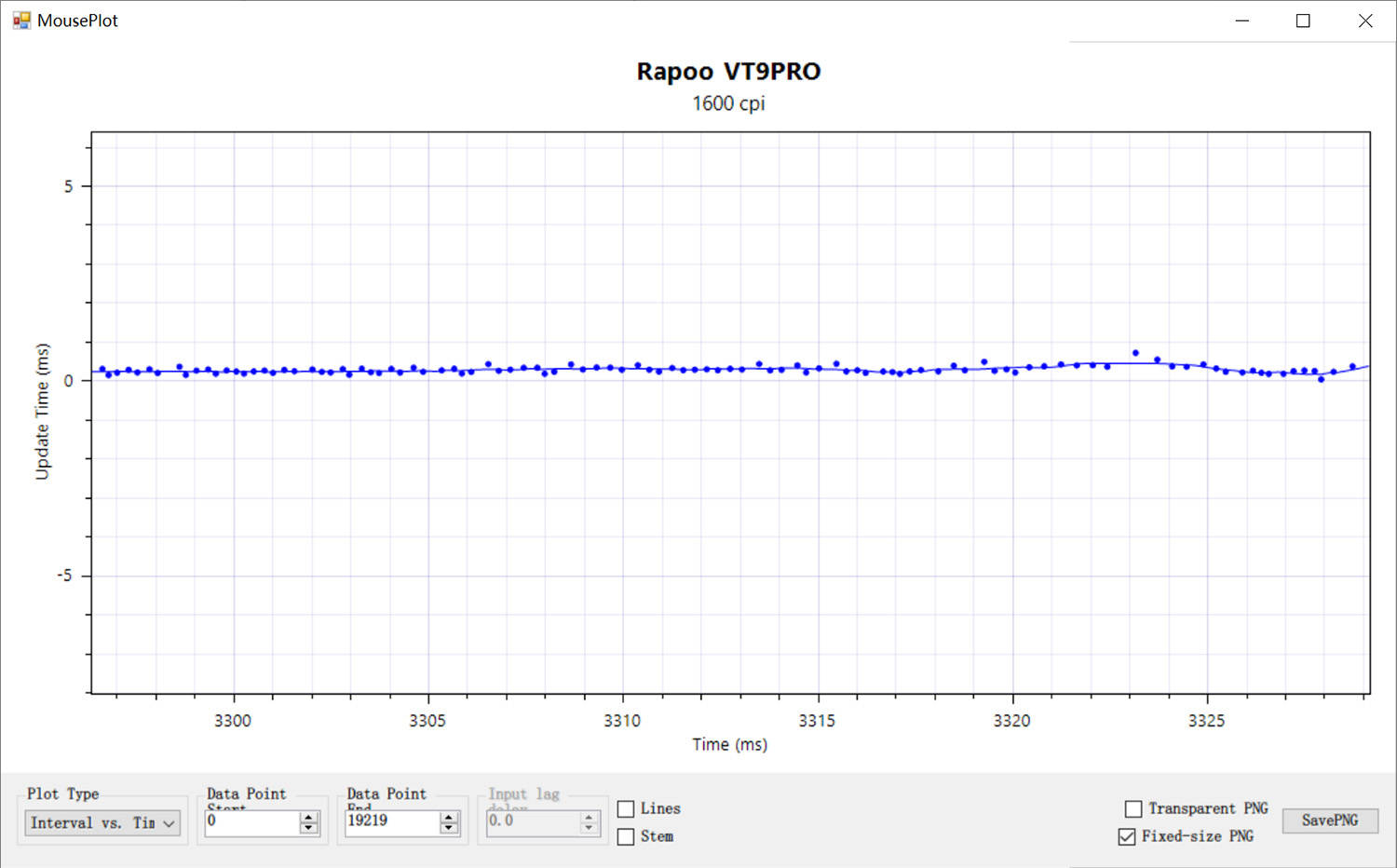Screen dimensions: 1397x868
Task: Click the 3300 tick label on time axis
Action: point(233,721)
